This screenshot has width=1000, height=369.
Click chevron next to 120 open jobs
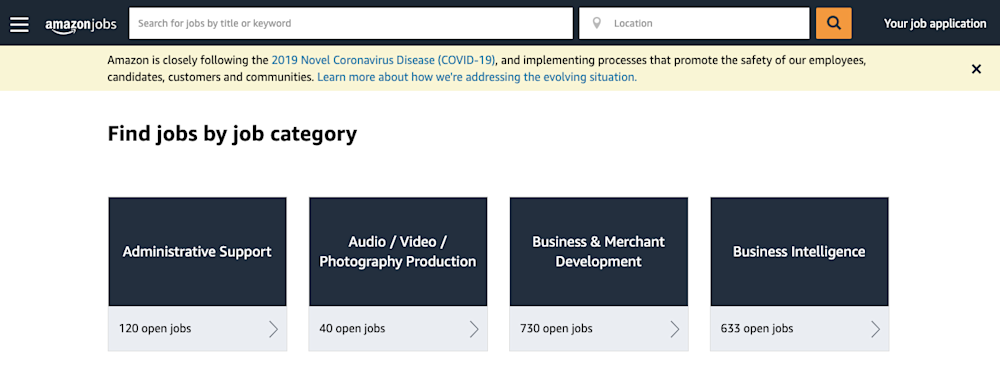click(273, 329)
